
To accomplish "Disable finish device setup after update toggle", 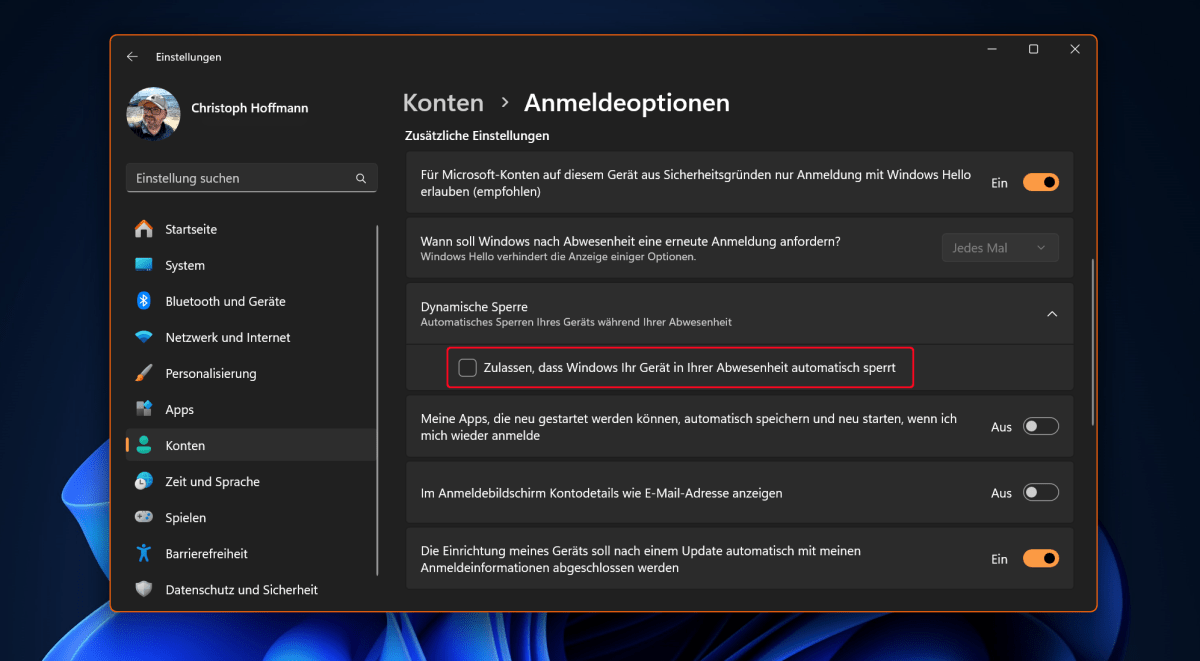I will click(1040, 559).
